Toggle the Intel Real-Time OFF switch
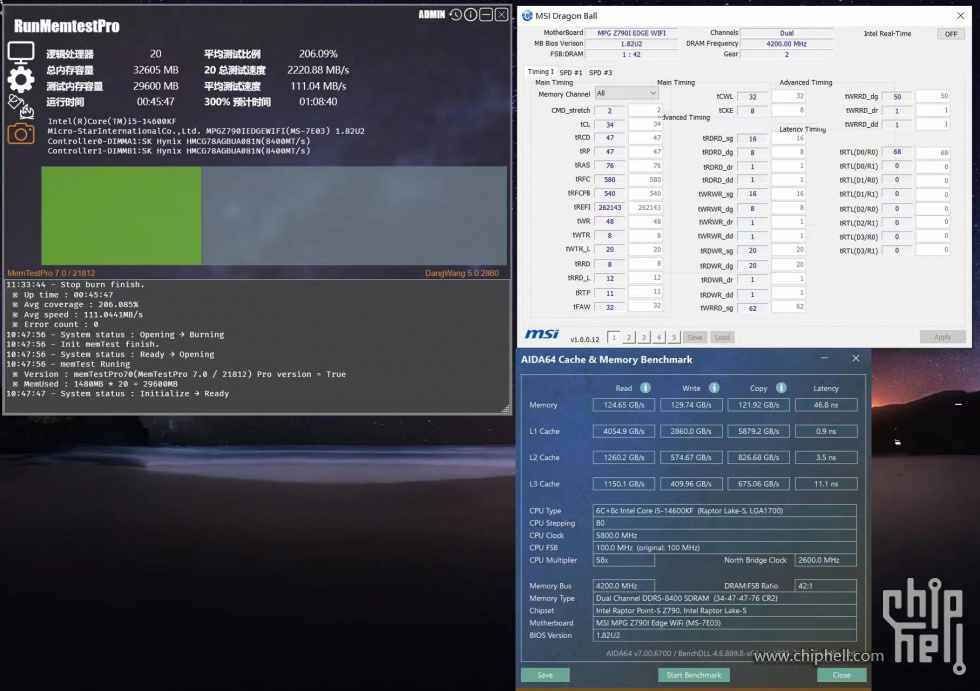980x691 pixels. [x=951, y=34]
